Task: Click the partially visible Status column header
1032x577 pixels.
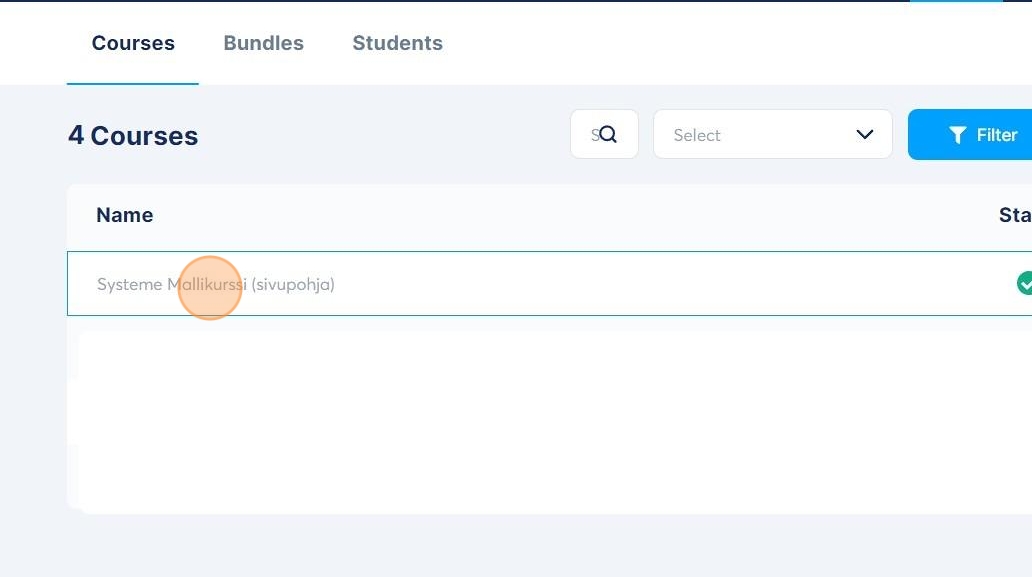Action: point(1014,215)
